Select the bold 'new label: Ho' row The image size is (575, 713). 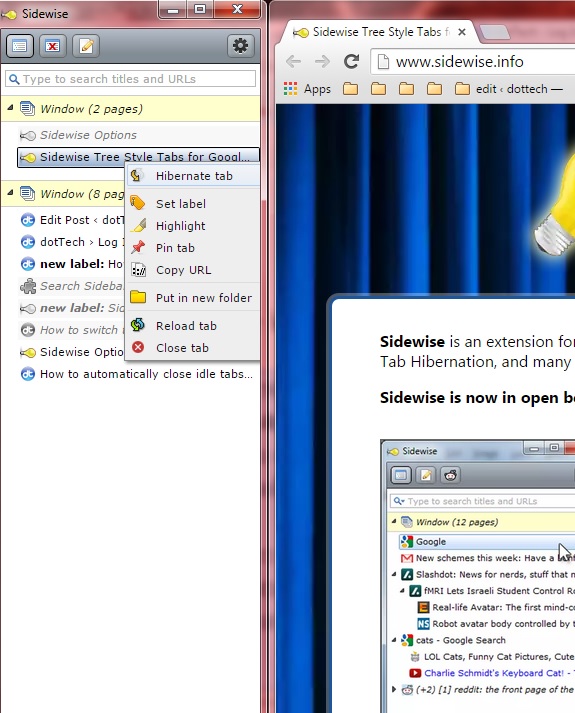click(x=71, y=264)
